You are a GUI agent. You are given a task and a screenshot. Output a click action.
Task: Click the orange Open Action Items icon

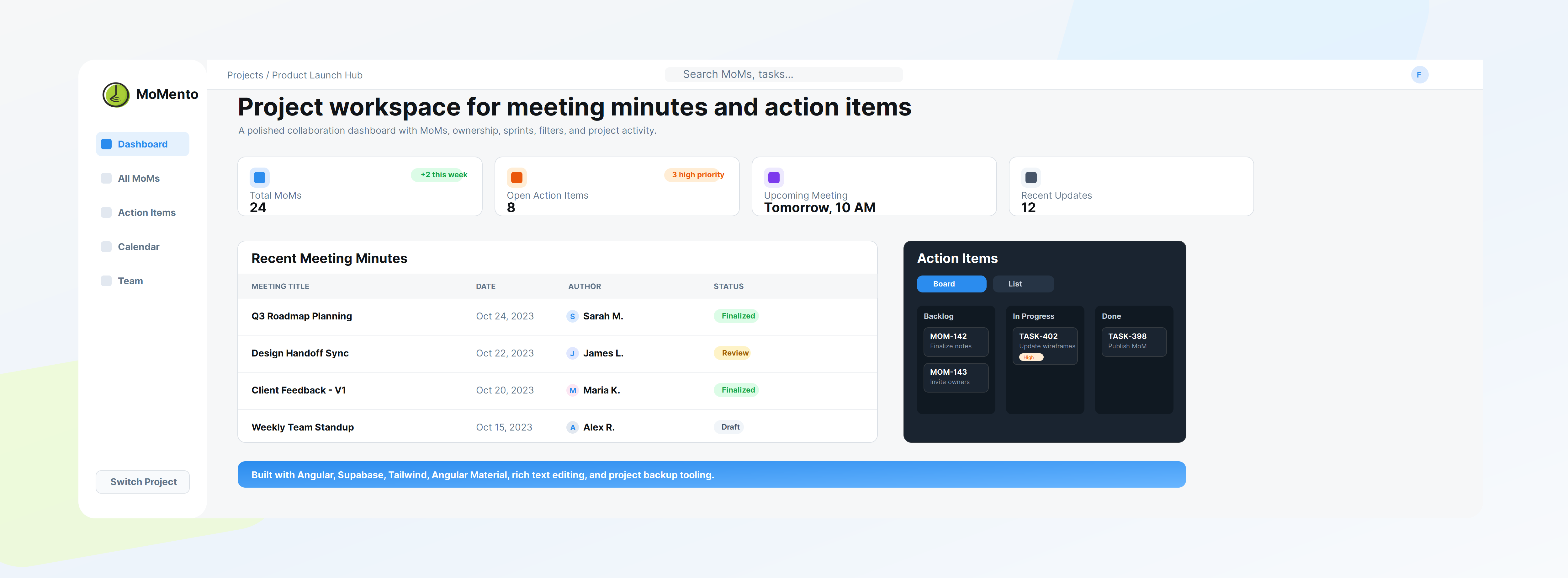pyautogui.click(x=516, y=177)
